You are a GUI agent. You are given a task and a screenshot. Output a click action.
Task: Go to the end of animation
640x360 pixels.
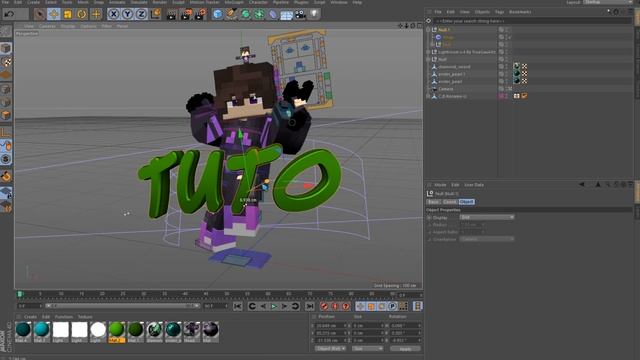310,306
